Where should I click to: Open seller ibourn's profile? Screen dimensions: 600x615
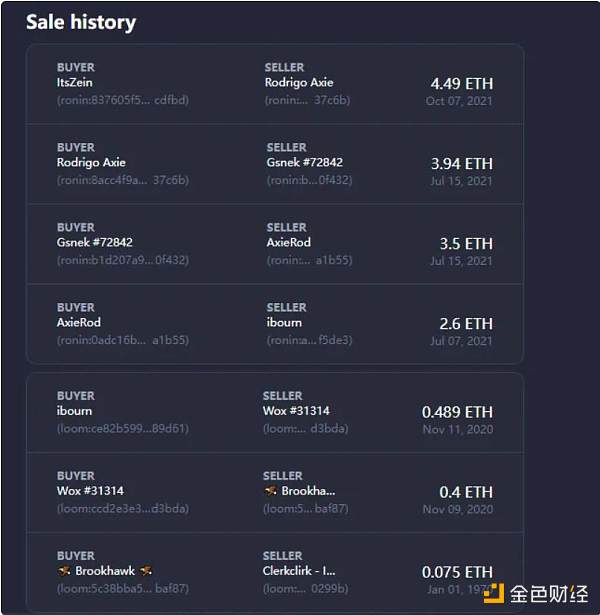(x=284, y=322)
